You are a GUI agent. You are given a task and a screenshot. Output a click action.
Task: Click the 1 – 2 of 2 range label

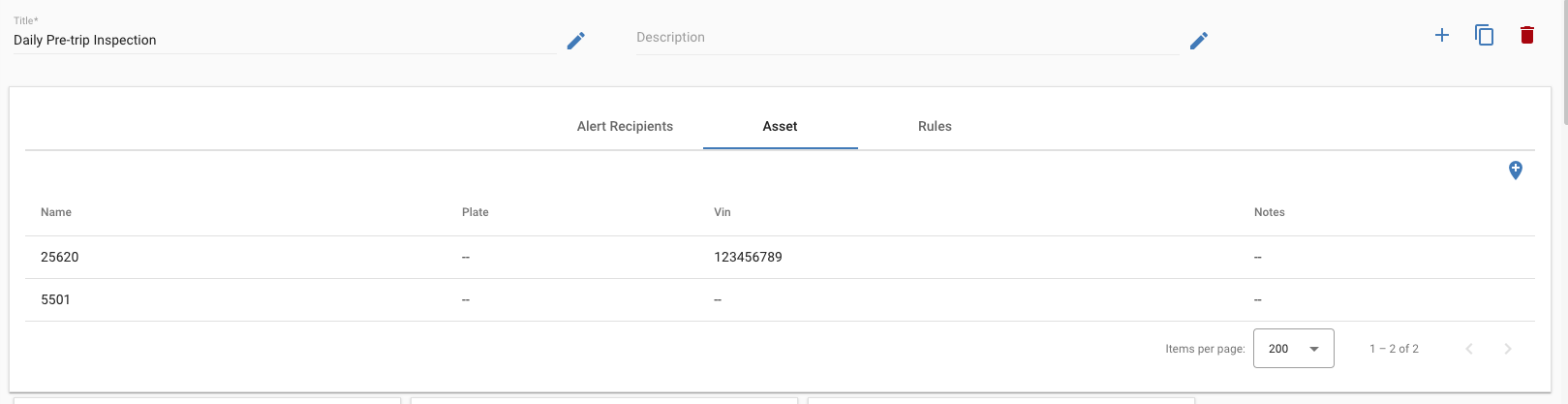click(x=1394, y=349)
